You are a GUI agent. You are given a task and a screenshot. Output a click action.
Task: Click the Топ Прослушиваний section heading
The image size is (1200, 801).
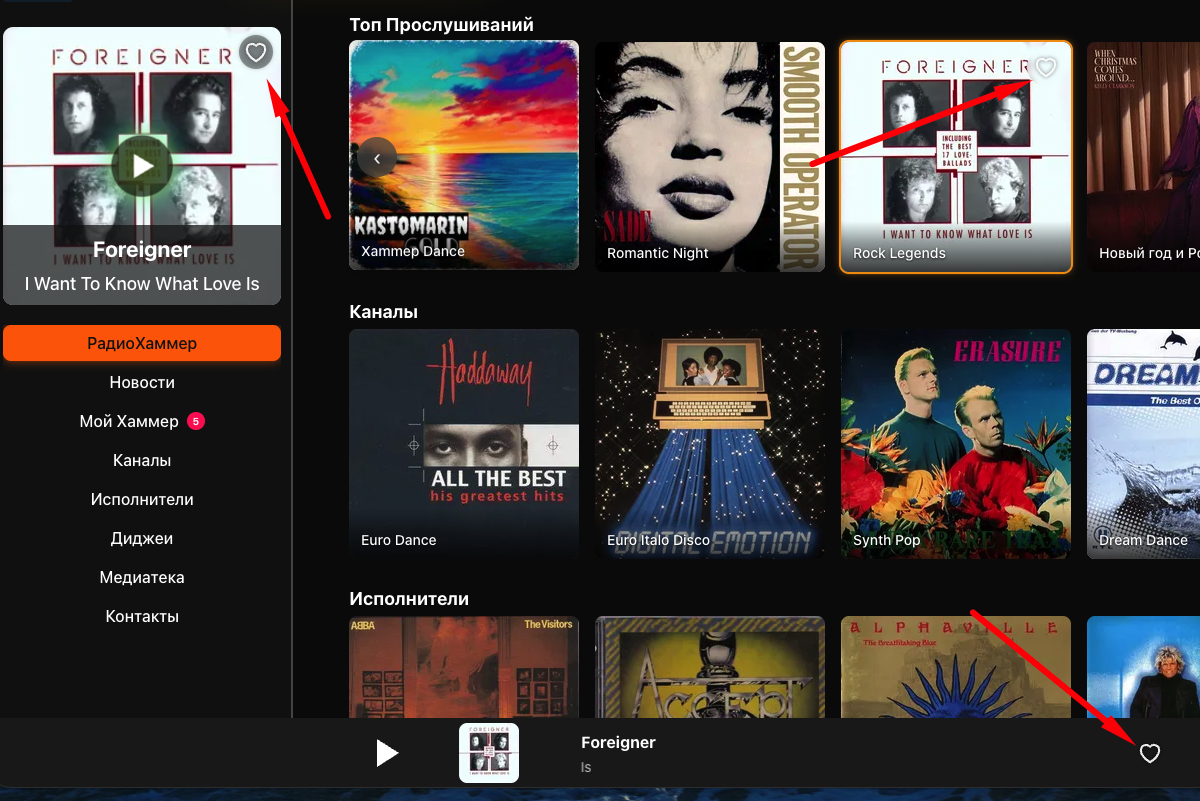click(x=441, y=24)
